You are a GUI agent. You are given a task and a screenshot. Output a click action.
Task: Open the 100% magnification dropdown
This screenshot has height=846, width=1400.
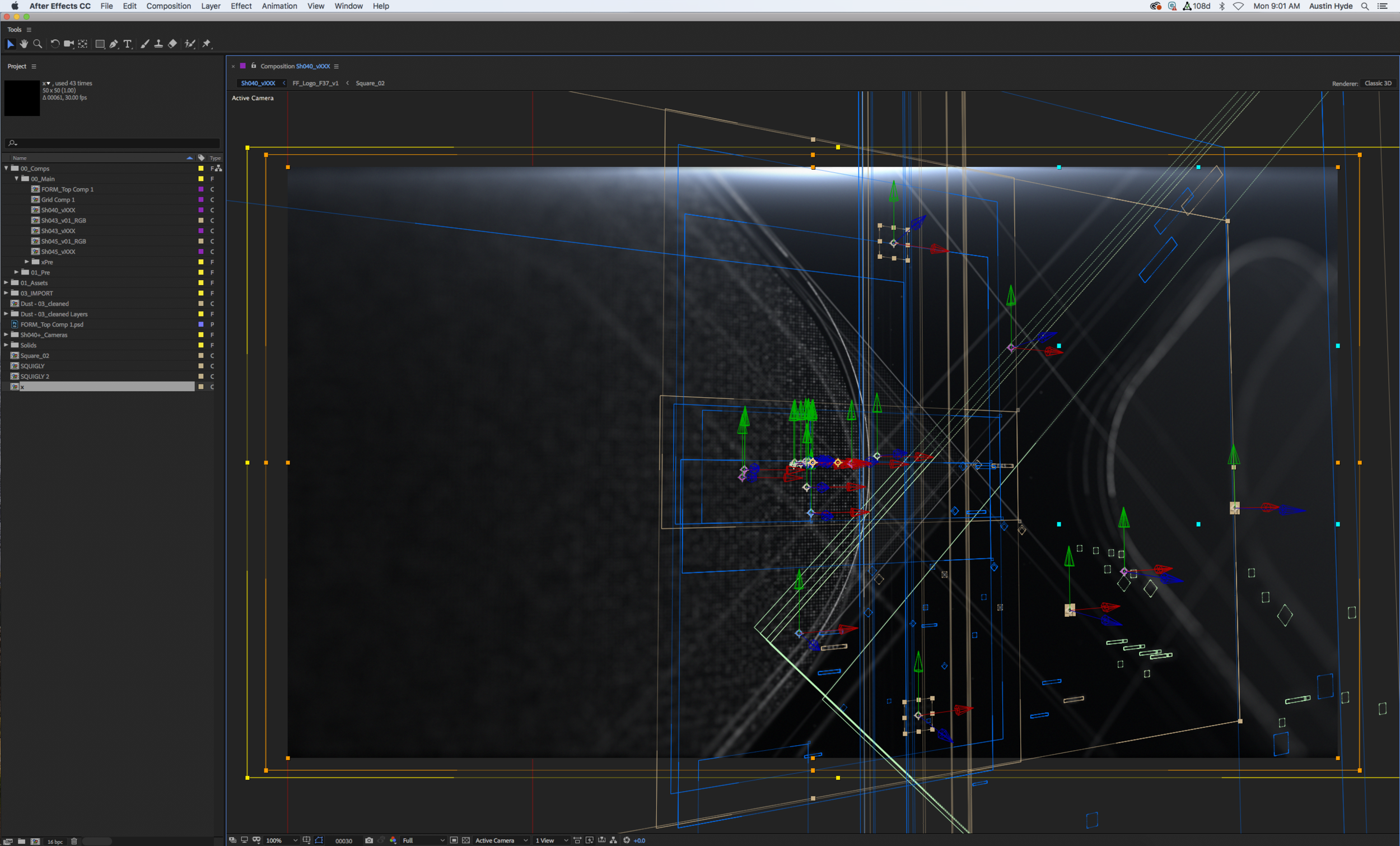coord(281,840)
